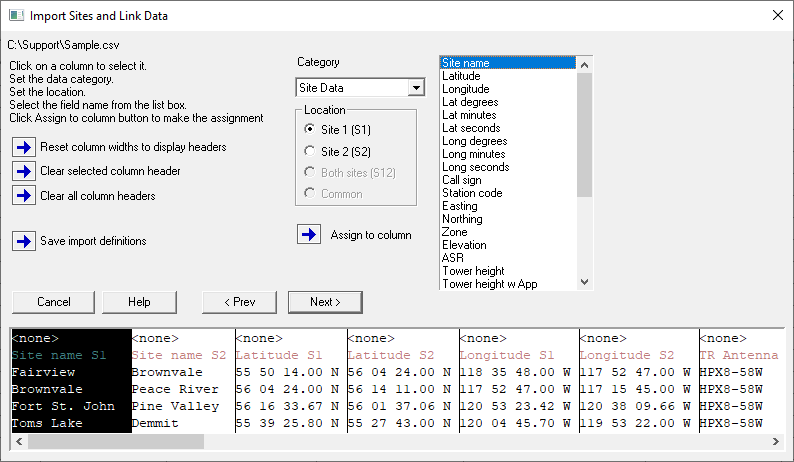This screenshot has height=462, width=794.
Task: Click the Reset column widths arrow icon
Action: click(24, 147)
